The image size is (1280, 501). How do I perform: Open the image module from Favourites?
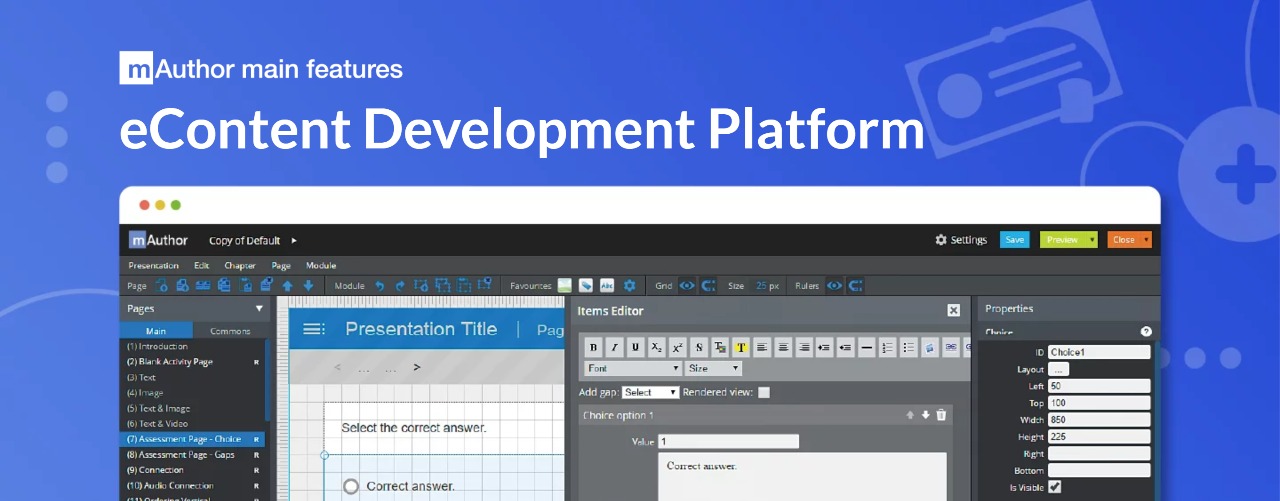tap(565, 286)
